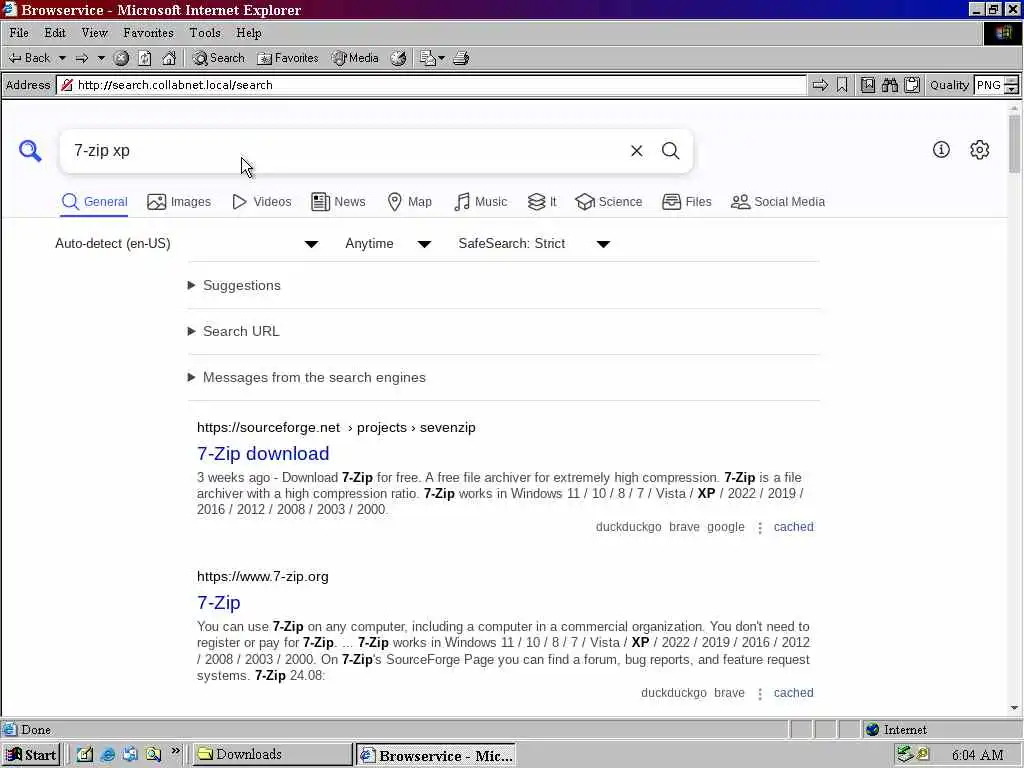Click the Home toolbar icon
This screenshot has height=768, width=1024.
click(x=169, y=58)
